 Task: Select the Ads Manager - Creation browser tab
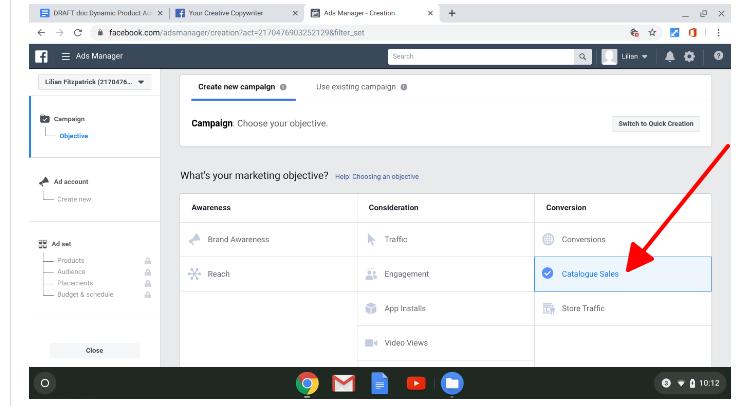point(371,13)
